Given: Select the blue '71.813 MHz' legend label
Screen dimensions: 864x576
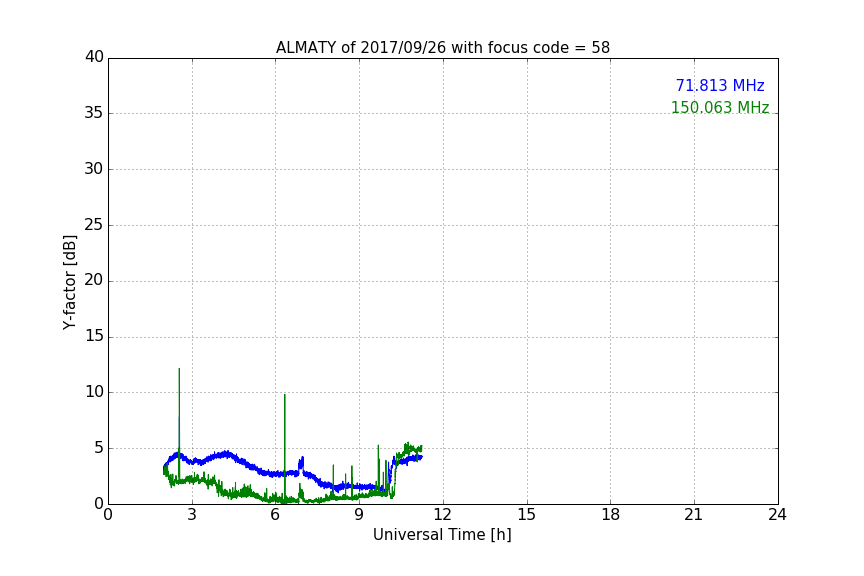Looking at the screenshot, I should pos(720,85).
